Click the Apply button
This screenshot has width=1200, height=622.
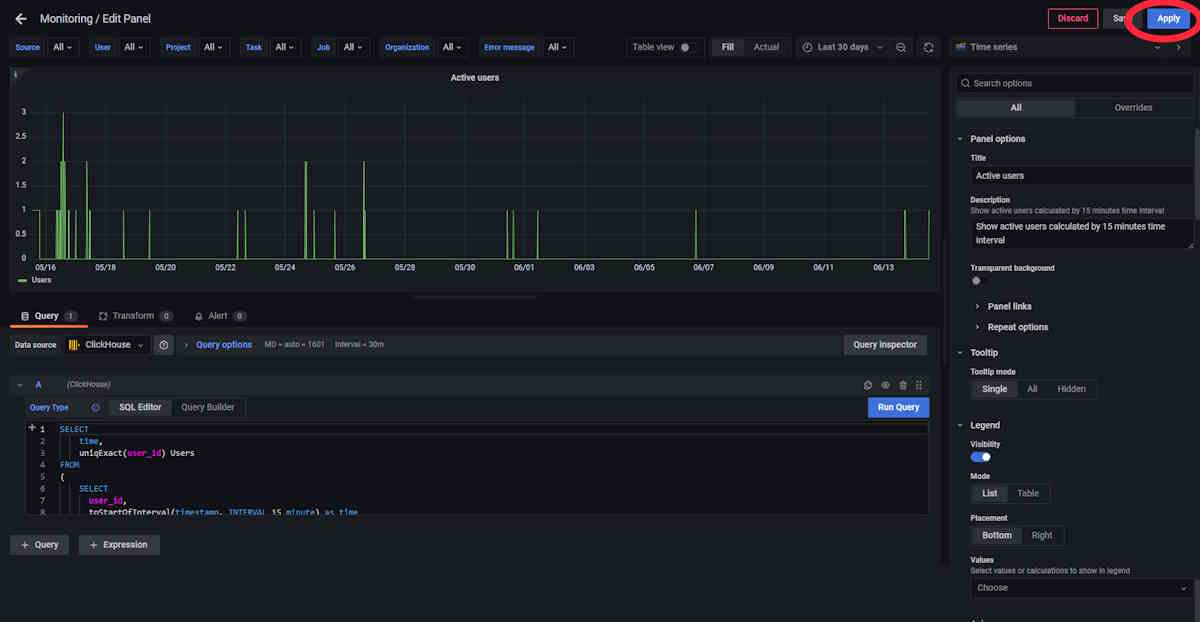pyautogui.click(x=1168, y=19)
